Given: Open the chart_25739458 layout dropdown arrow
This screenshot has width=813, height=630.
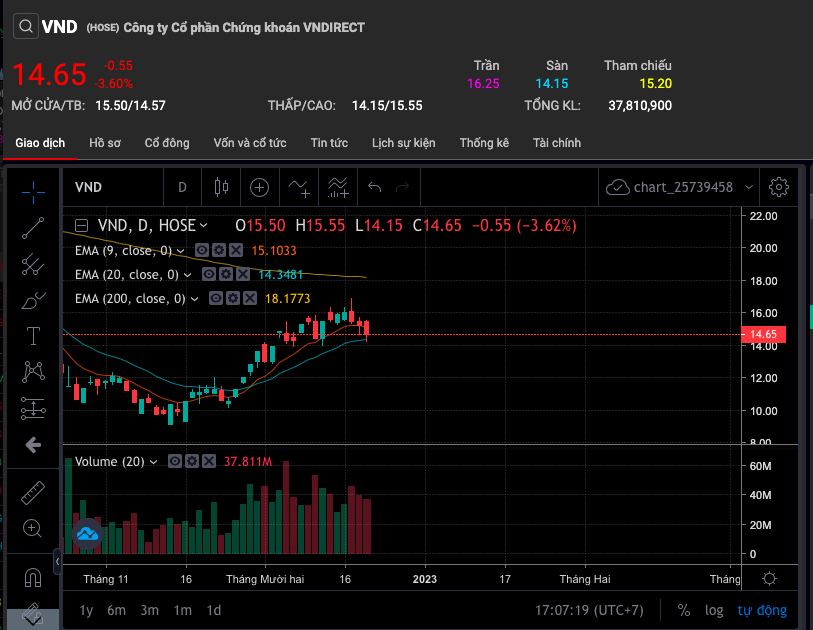Looking at the screenshot, I should (x=749, y=187).
